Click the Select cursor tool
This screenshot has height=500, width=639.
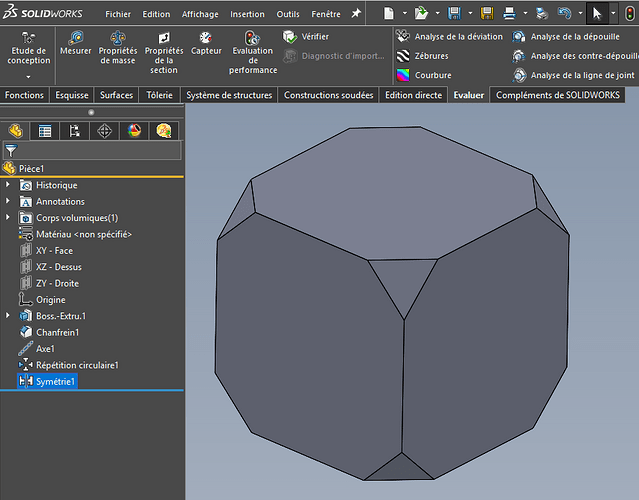point(597,13)
